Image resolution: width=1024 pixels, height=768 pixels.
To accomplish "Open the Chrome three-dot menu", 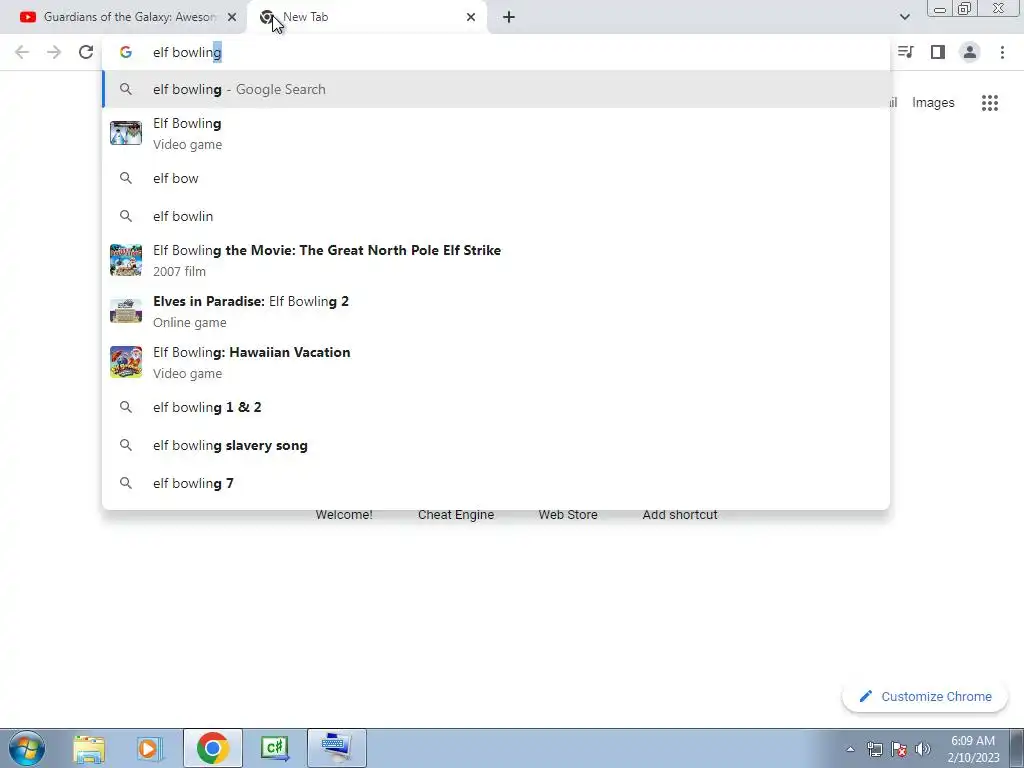I will 1002,52.
